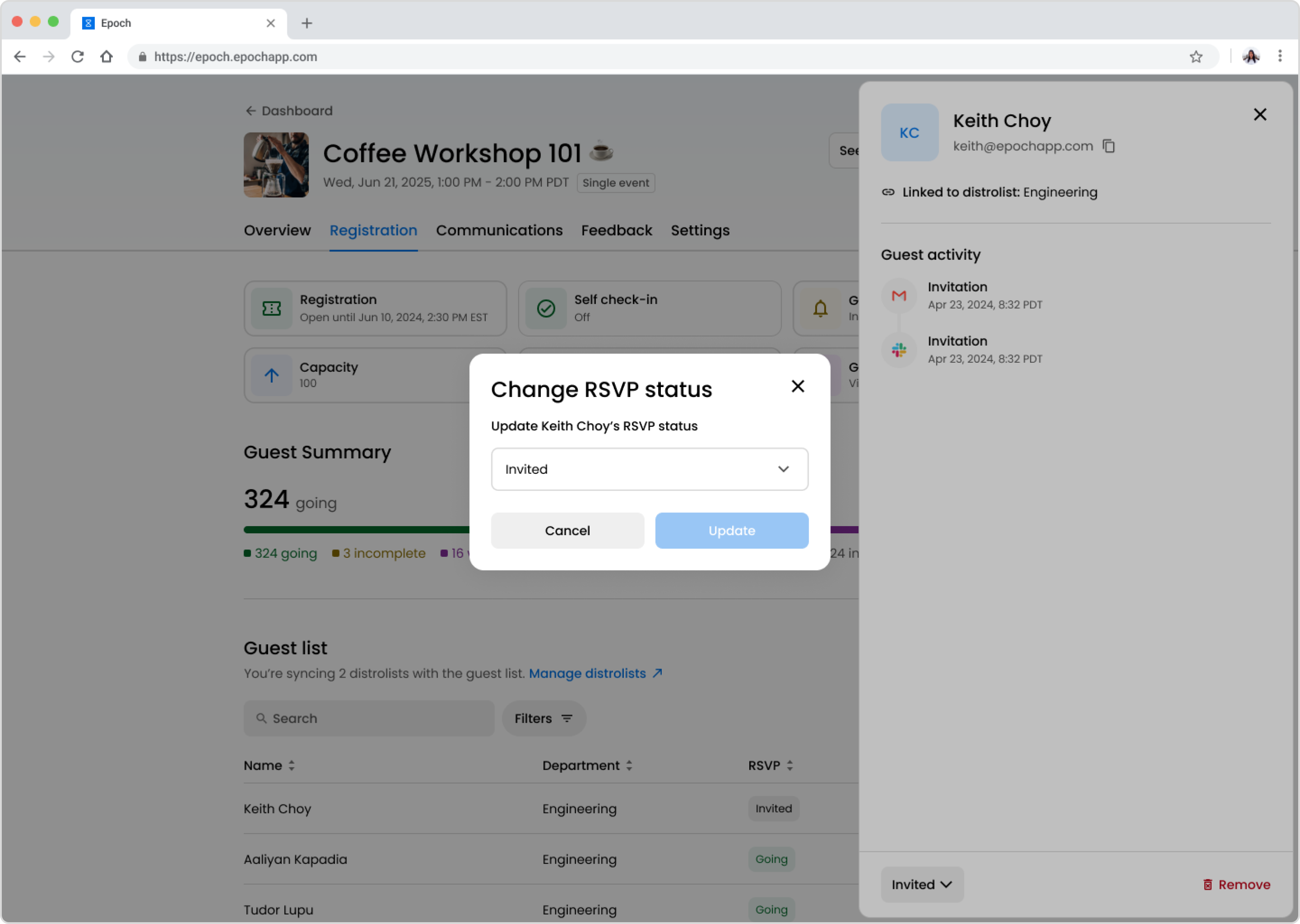Open the RSVP status Invited dropdown
This screenshot has width=1300, height=924.
click(650, 469)
